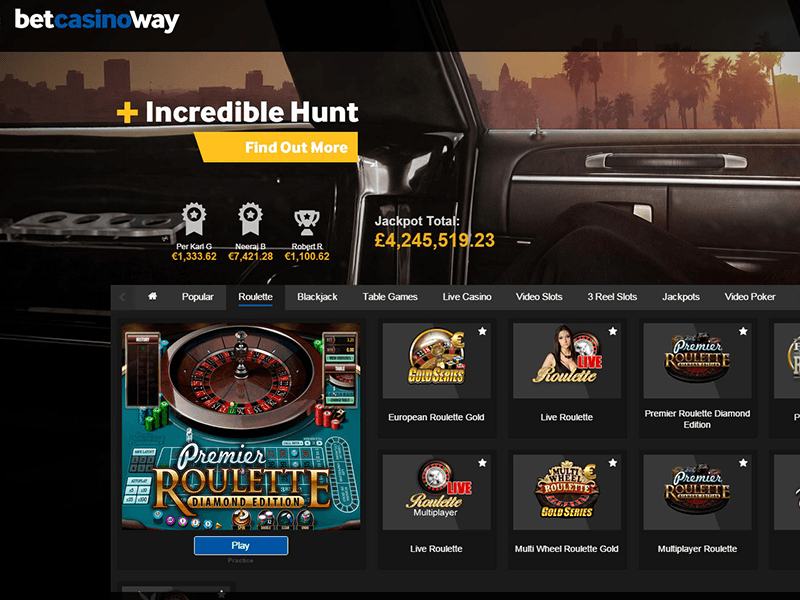This screenshot has height=600, width=800.
Task: Open Multiplayer Roulette Premier icon
Action: pos(697,492)
